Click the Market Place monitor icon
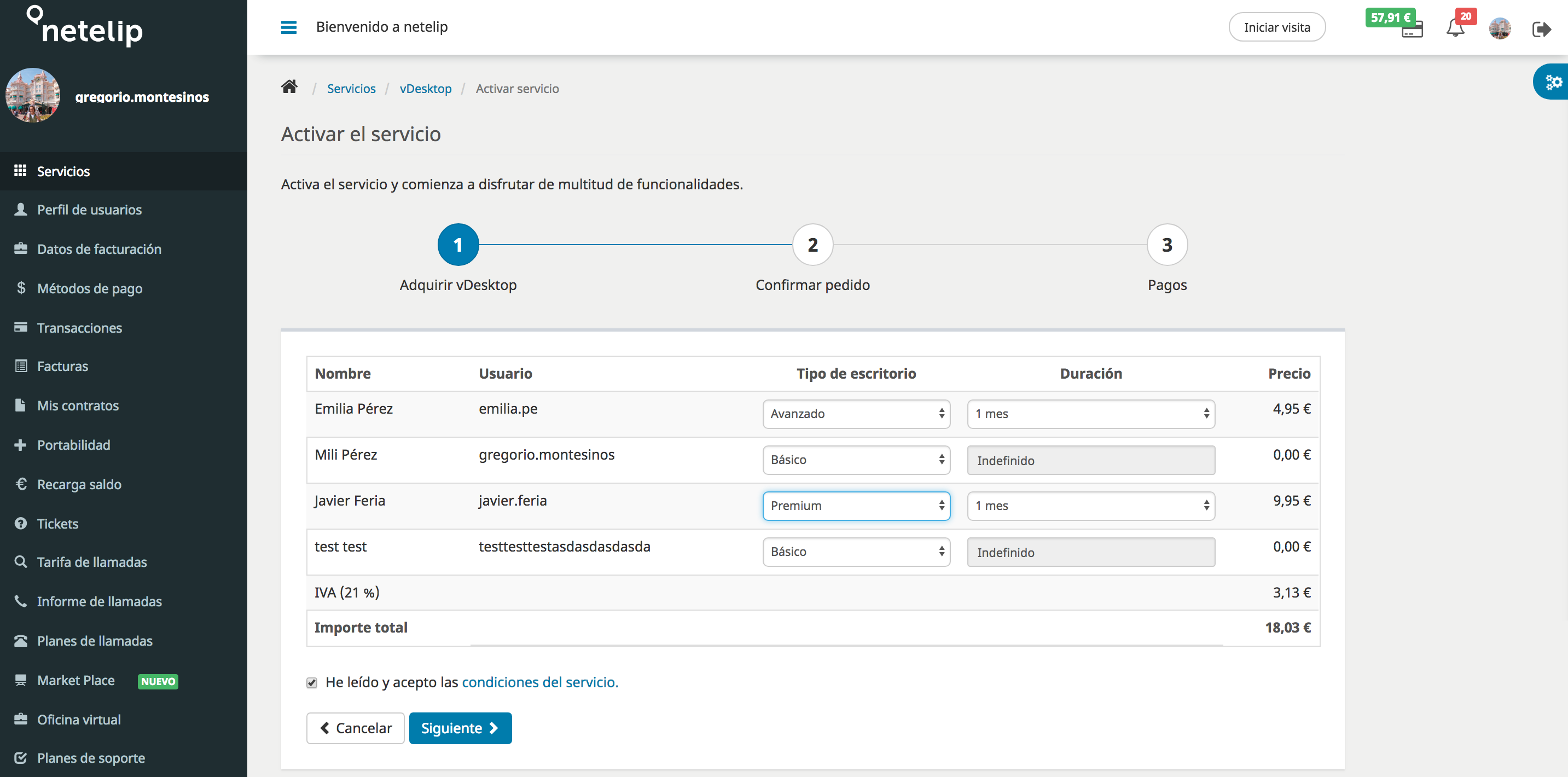This screenshot has width=1568, height=777. 21,680
